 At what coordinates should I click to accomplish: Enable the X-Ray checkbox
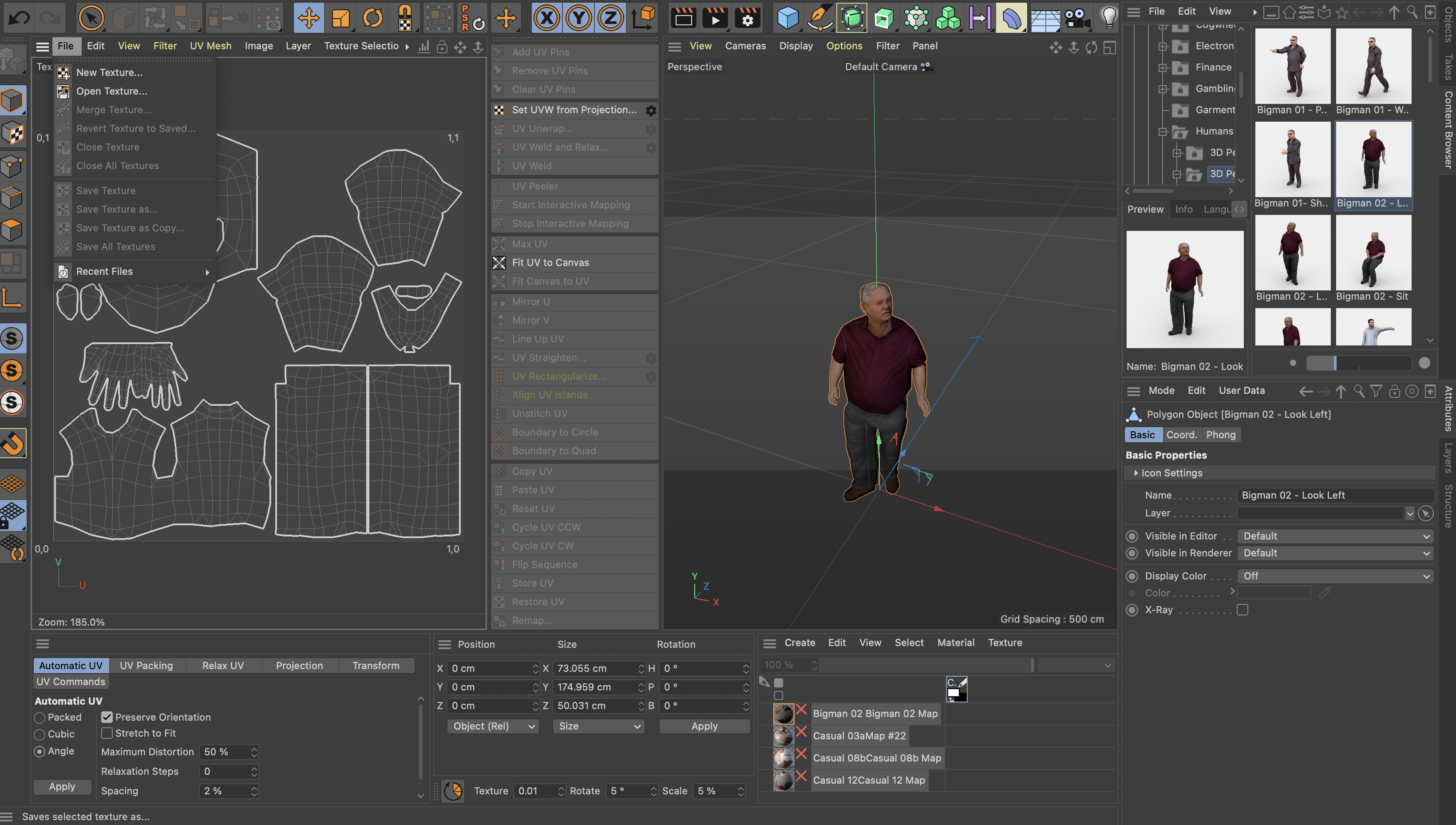1242,610
